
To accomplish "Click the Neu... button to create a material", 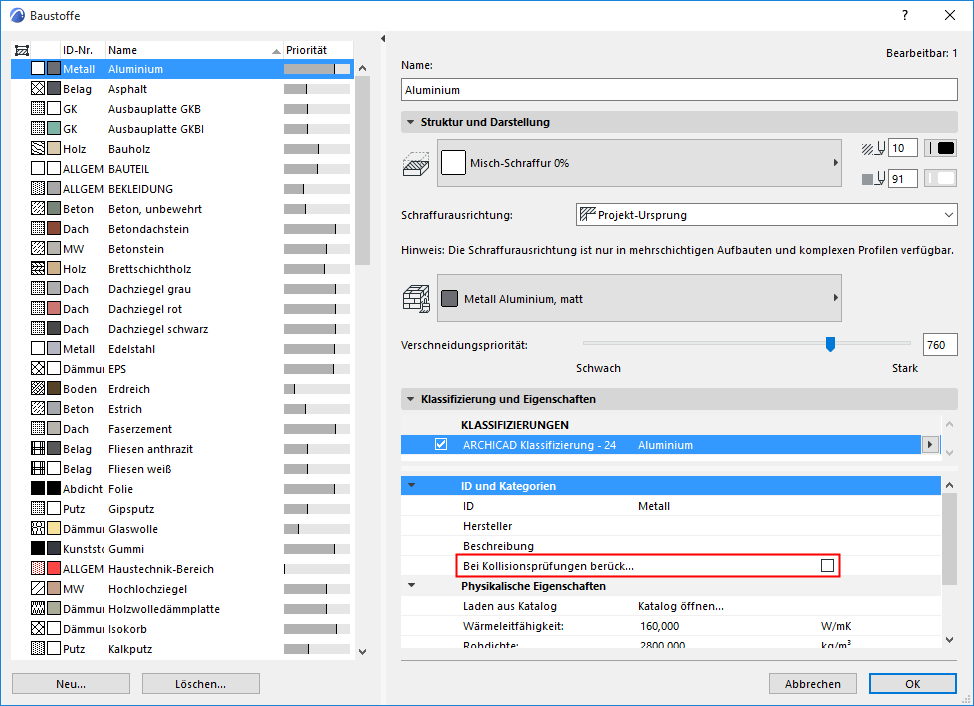I will coord(70,683).
